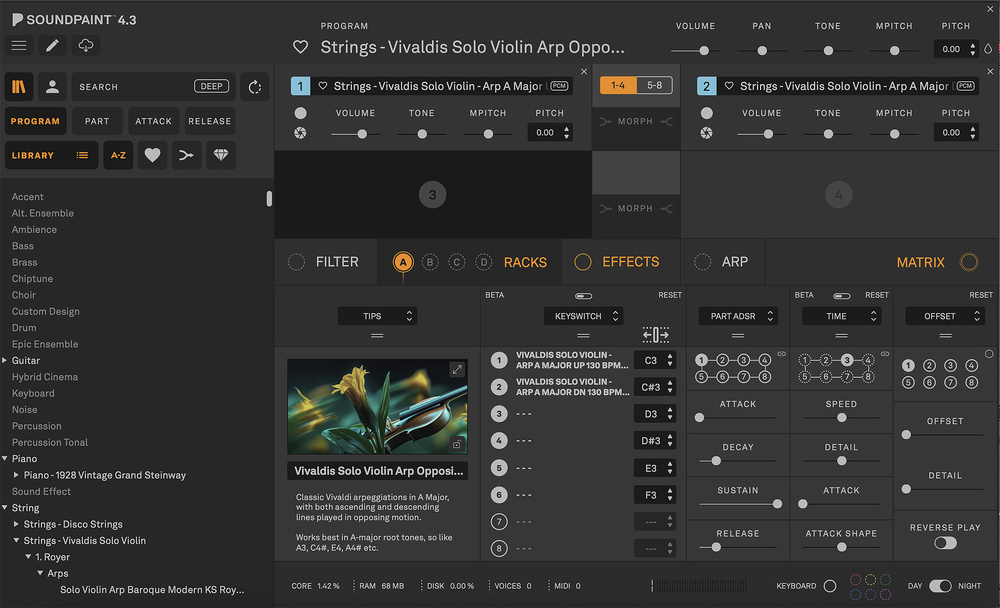This screenshot has height=608, width=1000.
Task: Click the cloud download icon
Action: (86, 46)
